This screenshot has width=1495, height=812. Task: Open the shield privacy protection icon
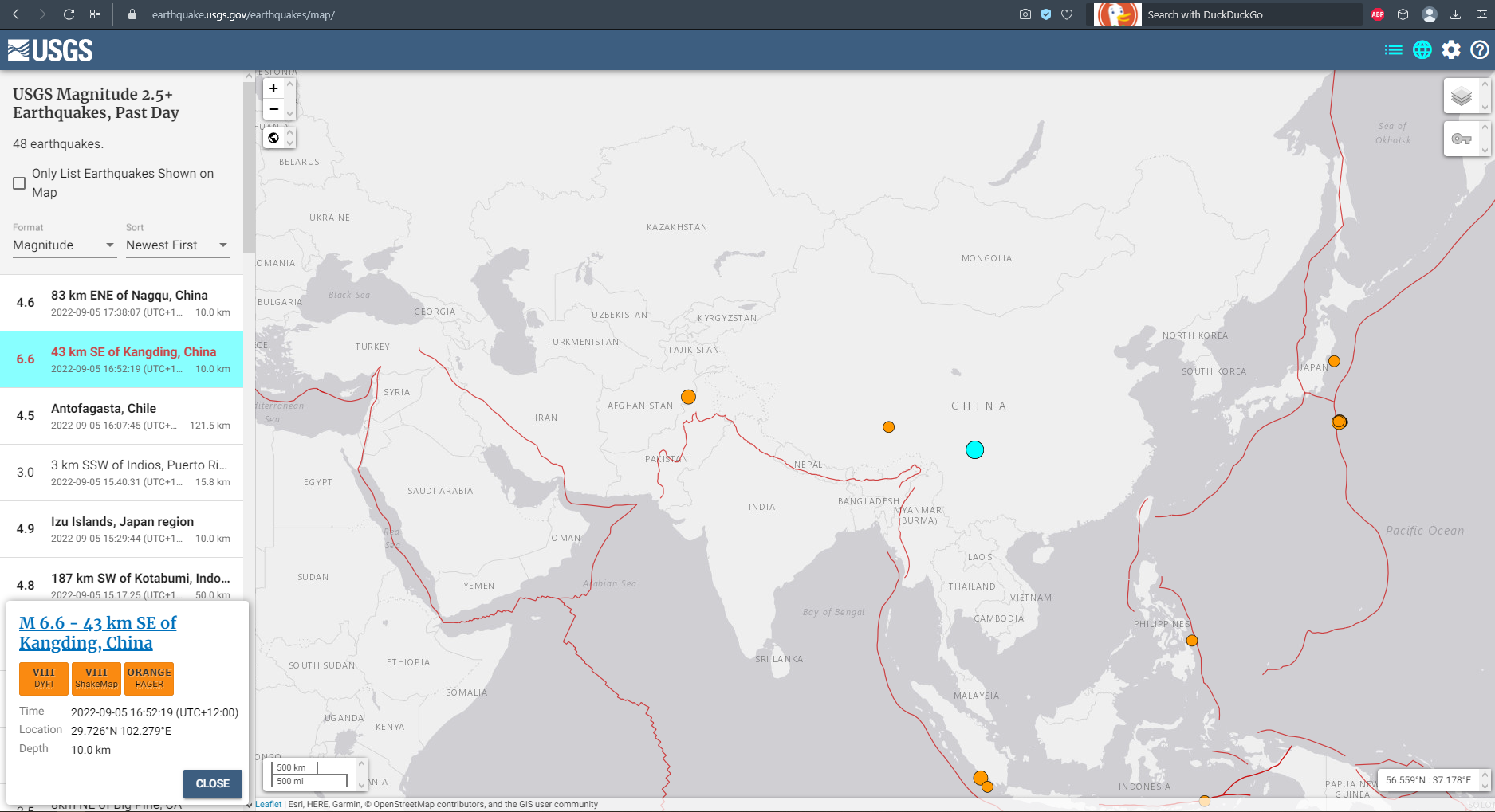[x=1046, y=14]
